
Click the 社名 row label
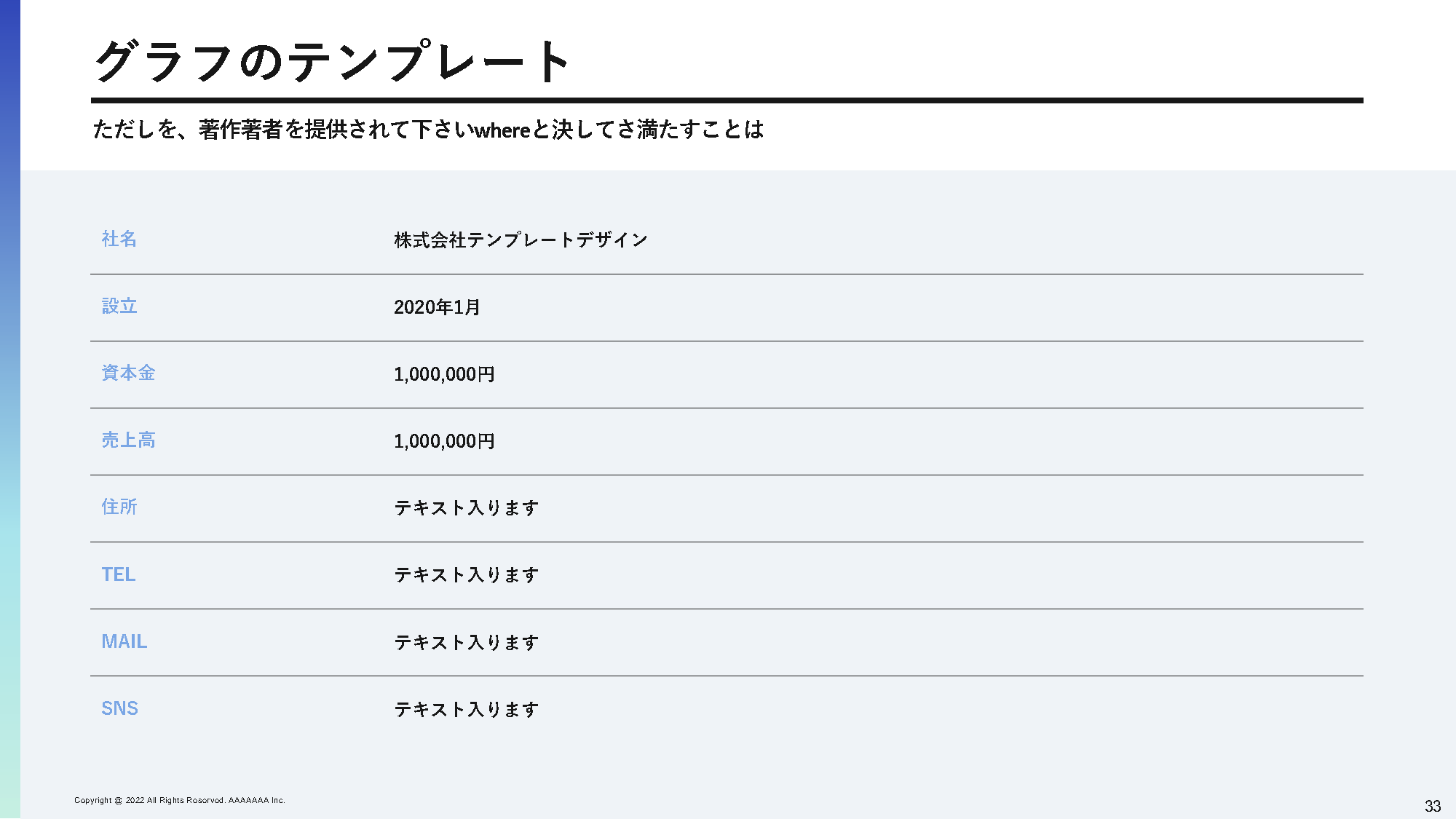[119, 239]
